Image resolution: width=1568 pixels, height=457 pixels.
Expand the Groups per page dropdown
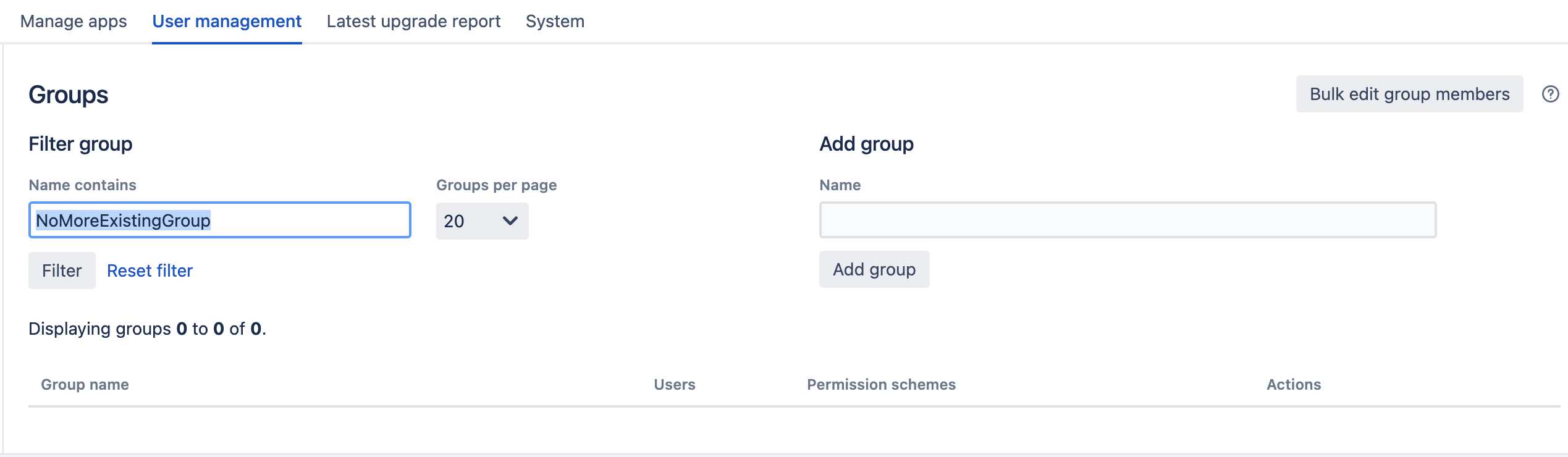pos(482,221)
